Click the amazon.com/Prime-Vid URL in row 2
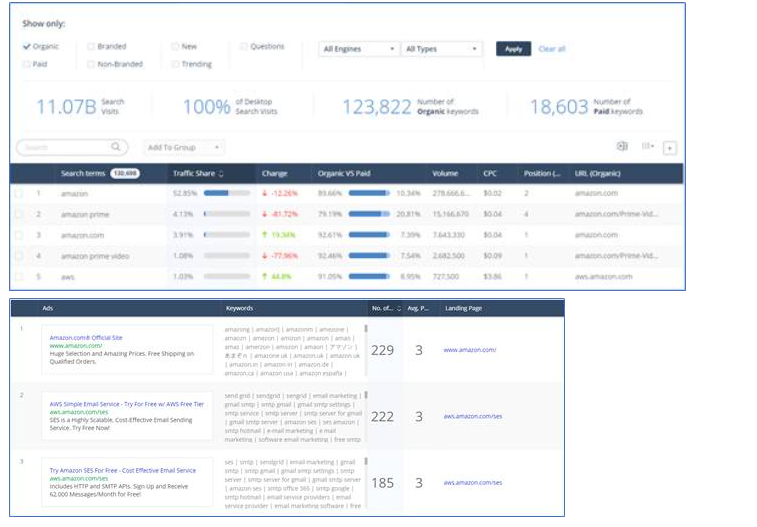Image resolution: width=757 pixels, height=527 pixels. 616,214
